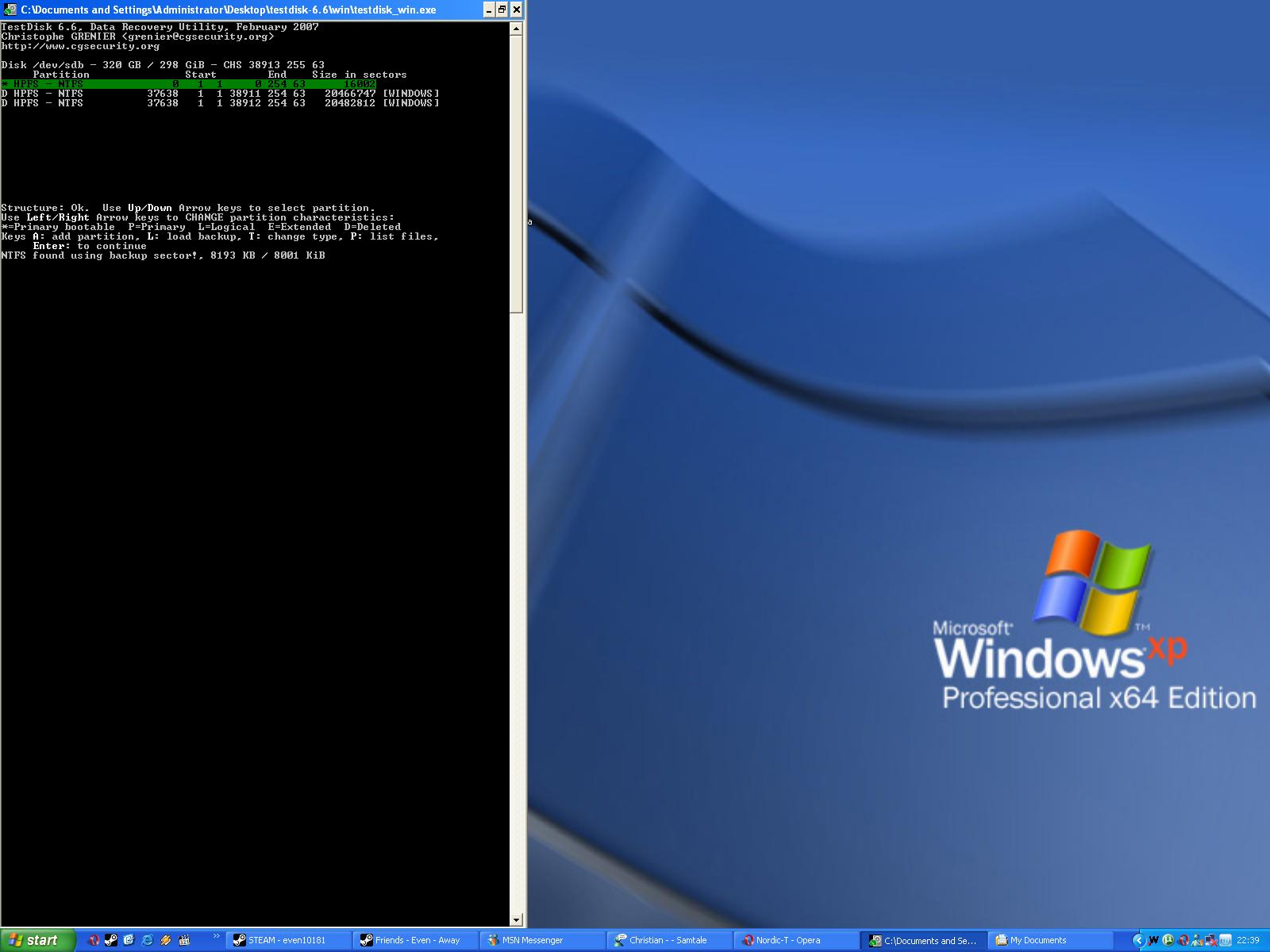Viewport: 1270px width, 952px height.
Task: Expand hidden Quick Launch icons chevron
Action: click(217, 936)
